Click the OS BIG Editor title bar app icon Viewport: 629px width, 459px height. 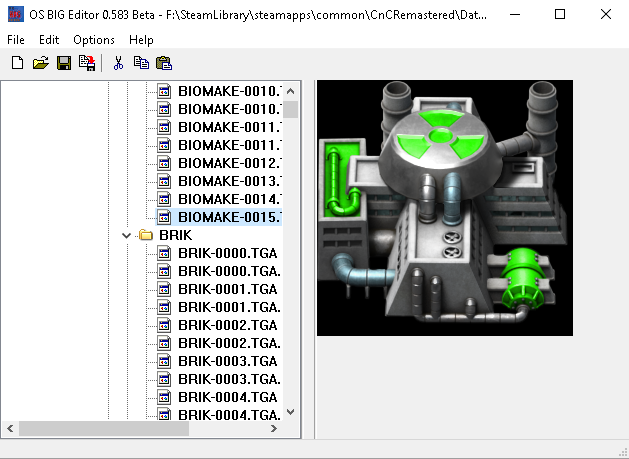[16, 14]
